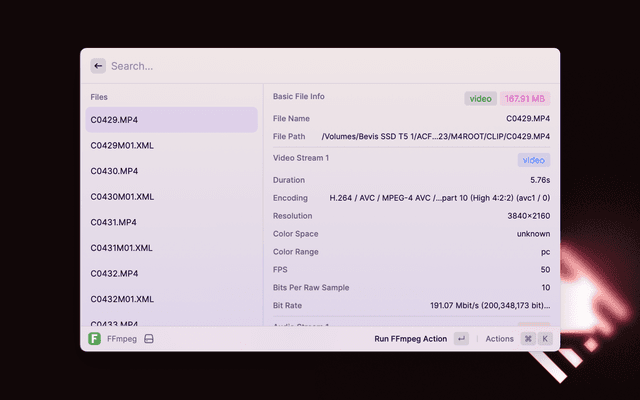Click the blue video tag in Video Stream 1
Screen dimensions: 640x400
(533, 160)
